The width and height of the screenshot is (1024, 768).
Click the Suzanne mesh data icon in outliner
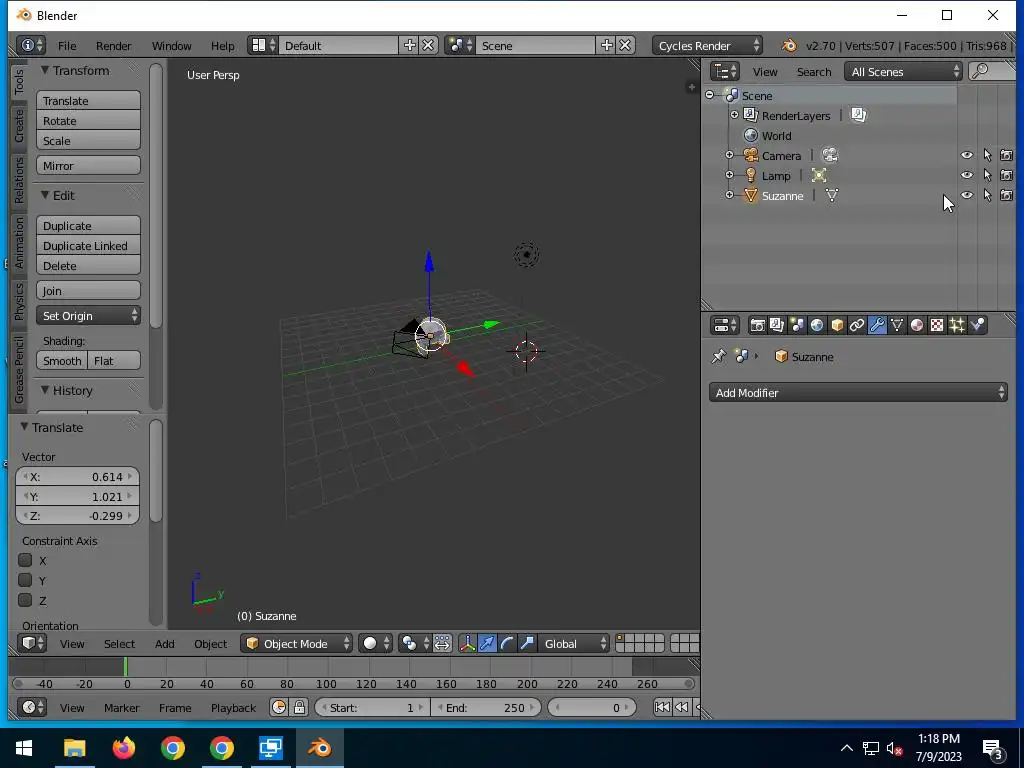pos(831,195)
